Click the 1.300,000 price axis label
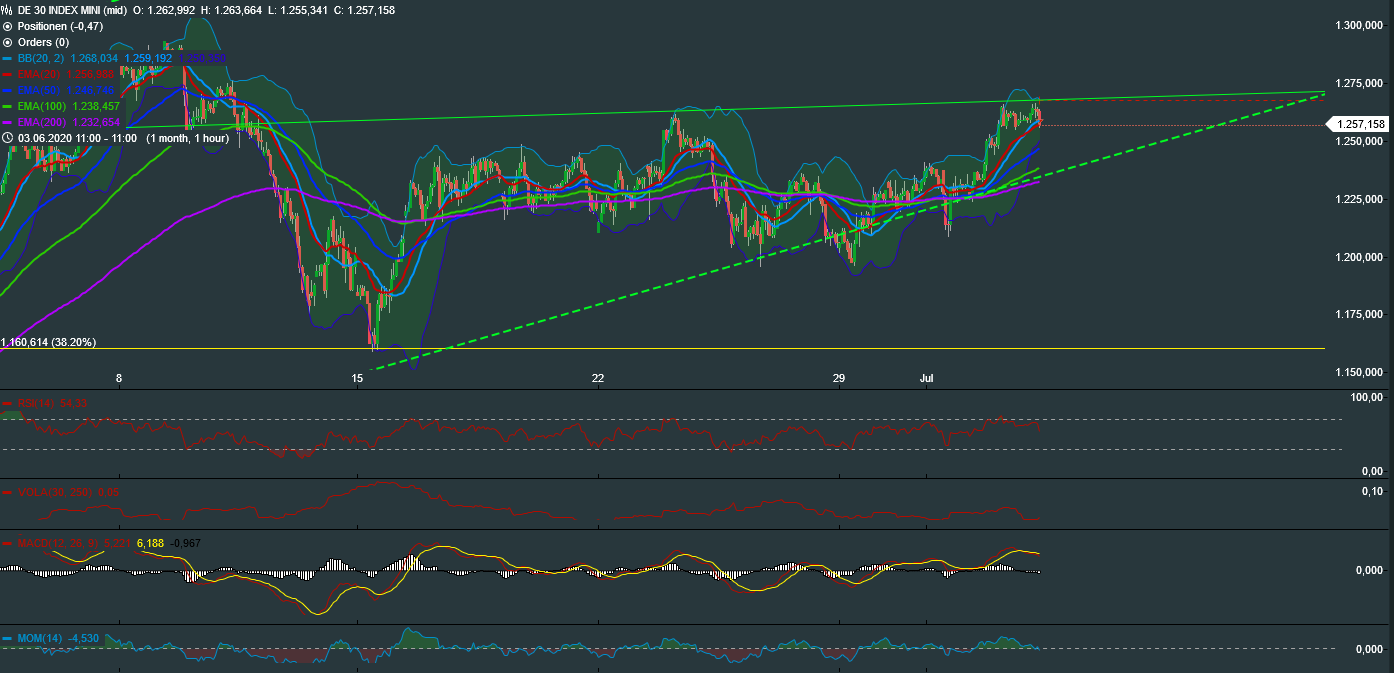 pos(1358,25)
